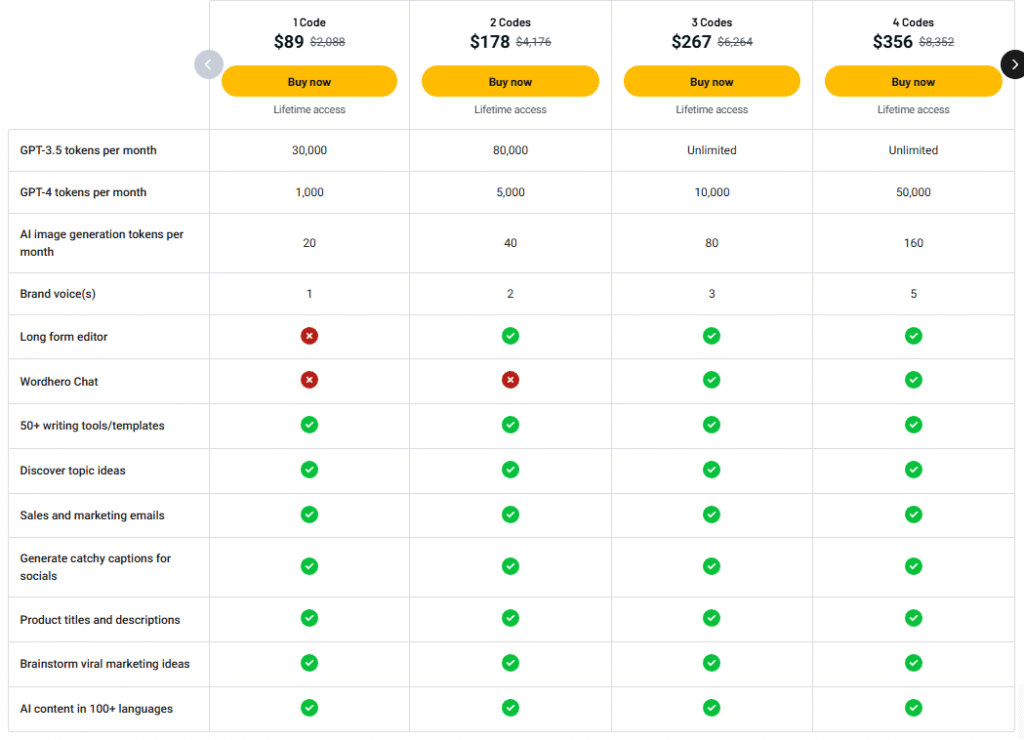Click check for Brainstorm viral marketing, 2 Codes
The image size is (1024, 740).
pyautogui.click(x=510, y=663)
